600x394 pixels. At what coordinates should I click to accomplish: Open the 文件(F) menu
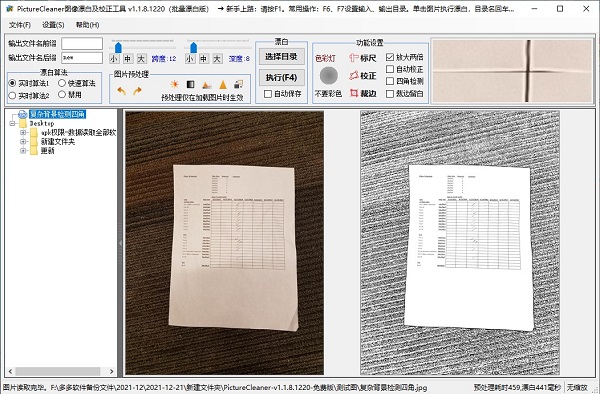click(20, 25)
